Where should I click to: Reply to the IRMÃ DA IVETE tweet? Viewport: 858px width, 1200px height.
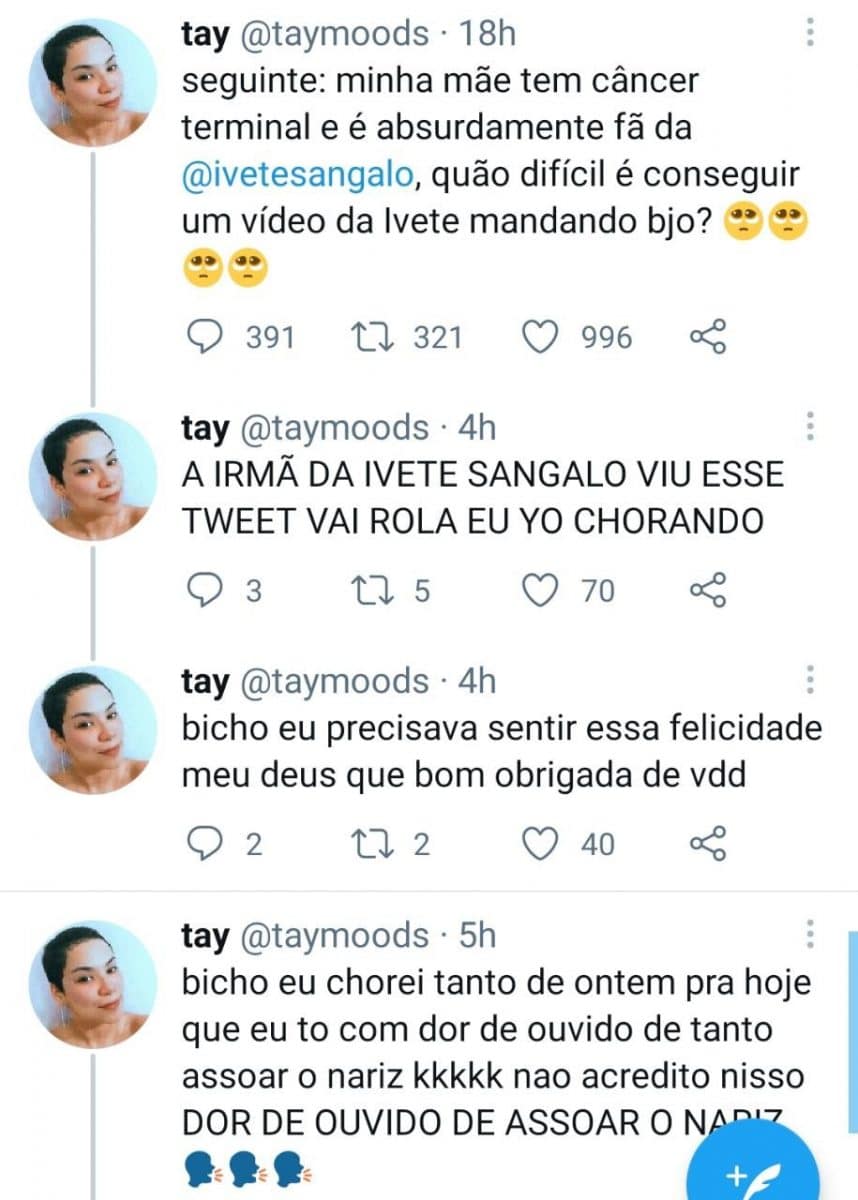(206, 591)
